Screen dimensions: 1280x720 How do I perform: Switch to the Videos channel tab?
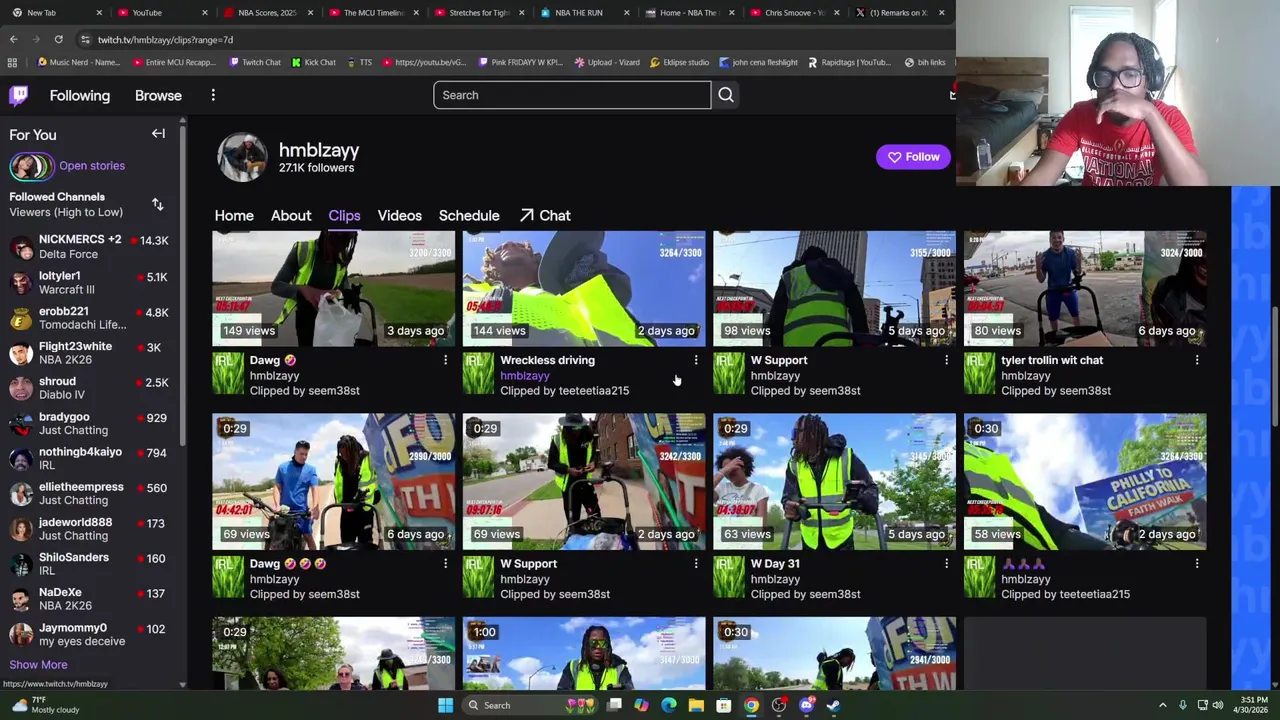click(400, 216)
